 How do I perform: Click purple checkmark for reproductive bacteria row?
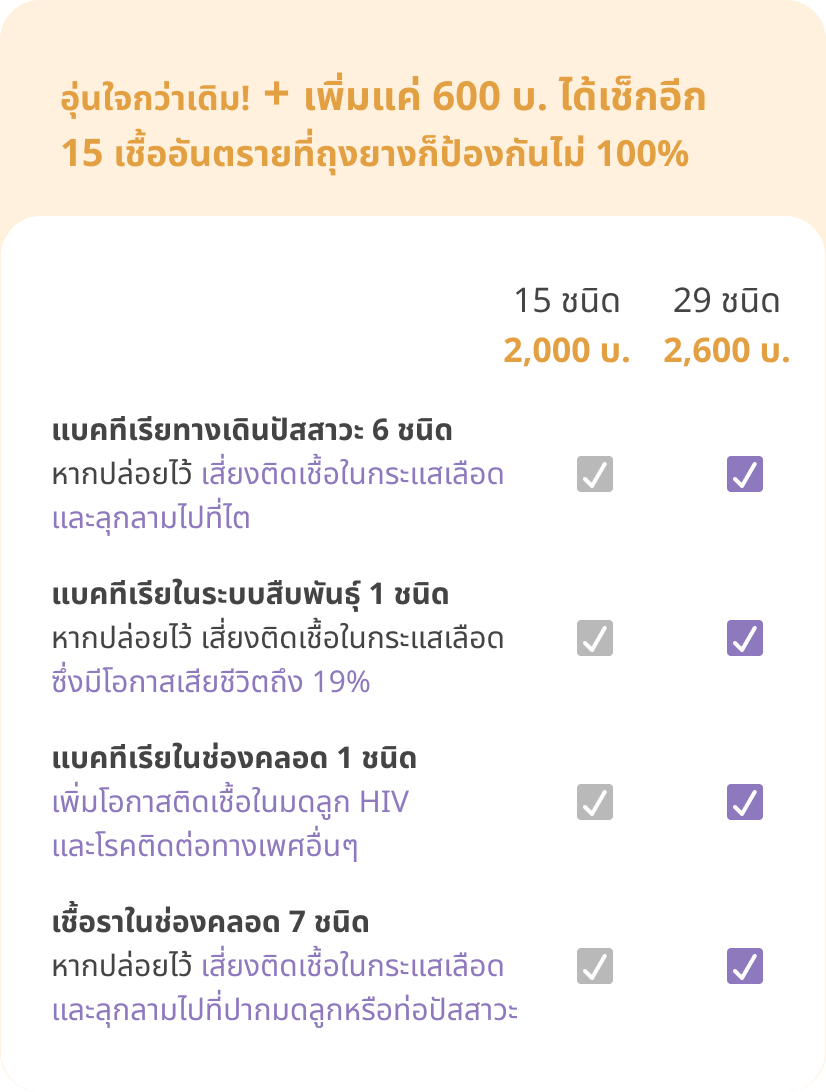[x=745, y=638]
